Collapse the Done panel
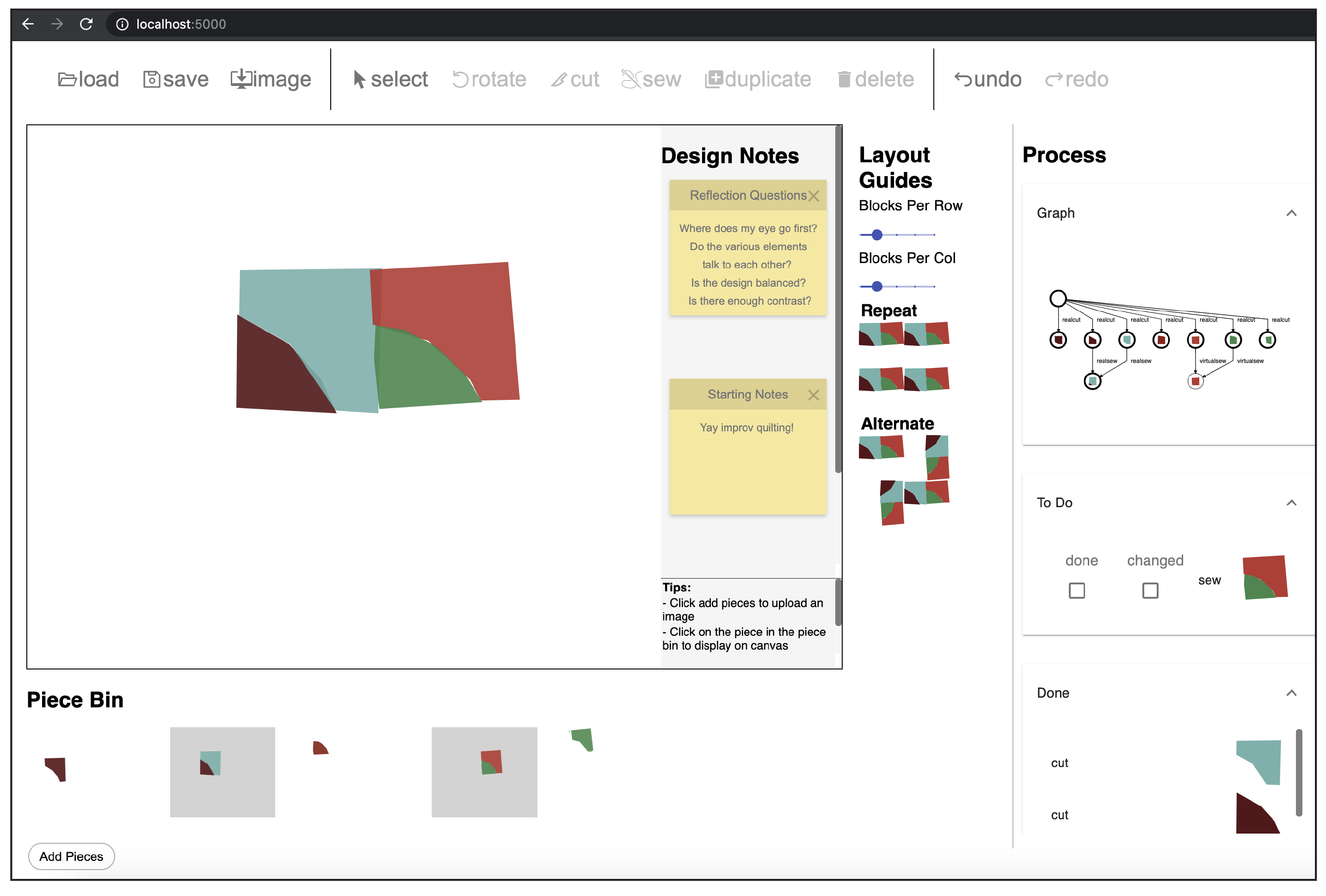This screenshot has width=1326, height=896. tap(1291, 693)
